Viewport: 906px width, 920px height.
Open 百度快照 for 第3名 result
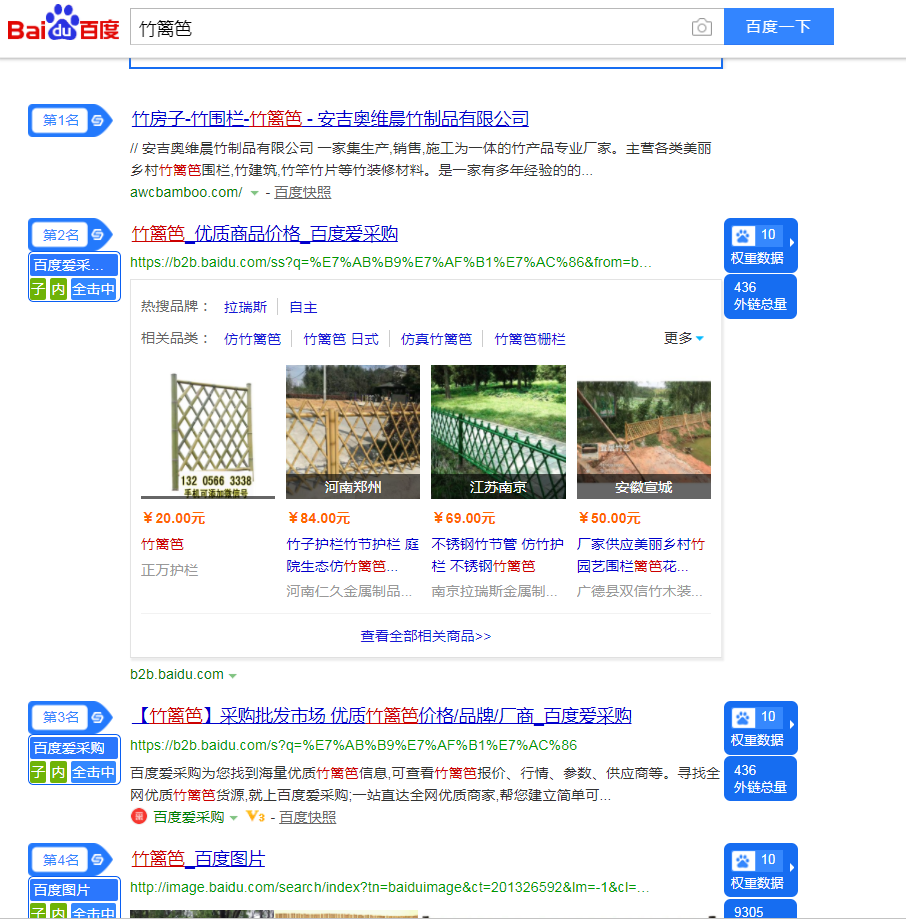[307, 817]
